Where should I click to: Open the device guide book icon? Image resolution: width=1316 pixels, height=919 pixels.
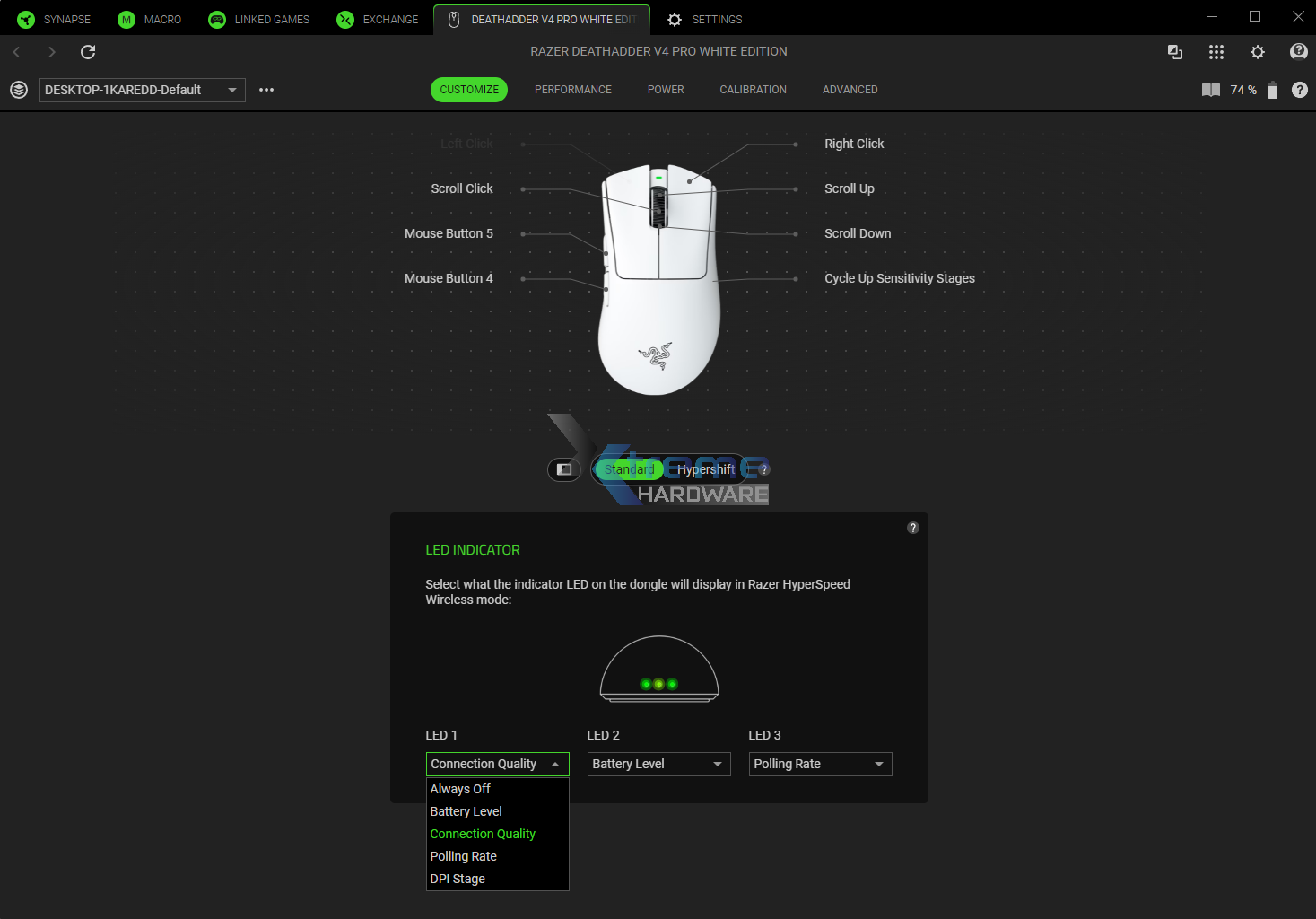[1209, 90]
